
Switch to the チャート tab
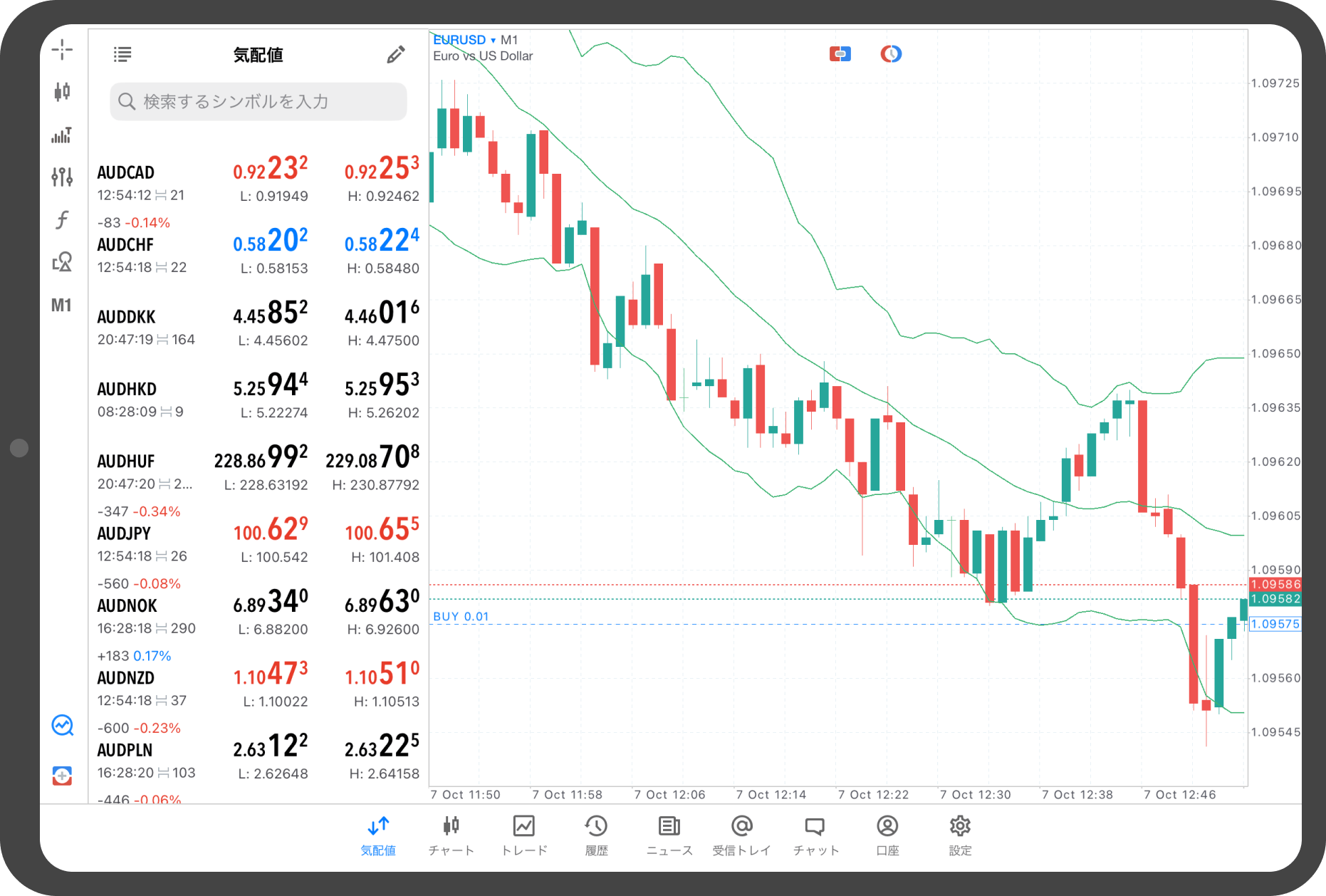(x=451, y=835)
